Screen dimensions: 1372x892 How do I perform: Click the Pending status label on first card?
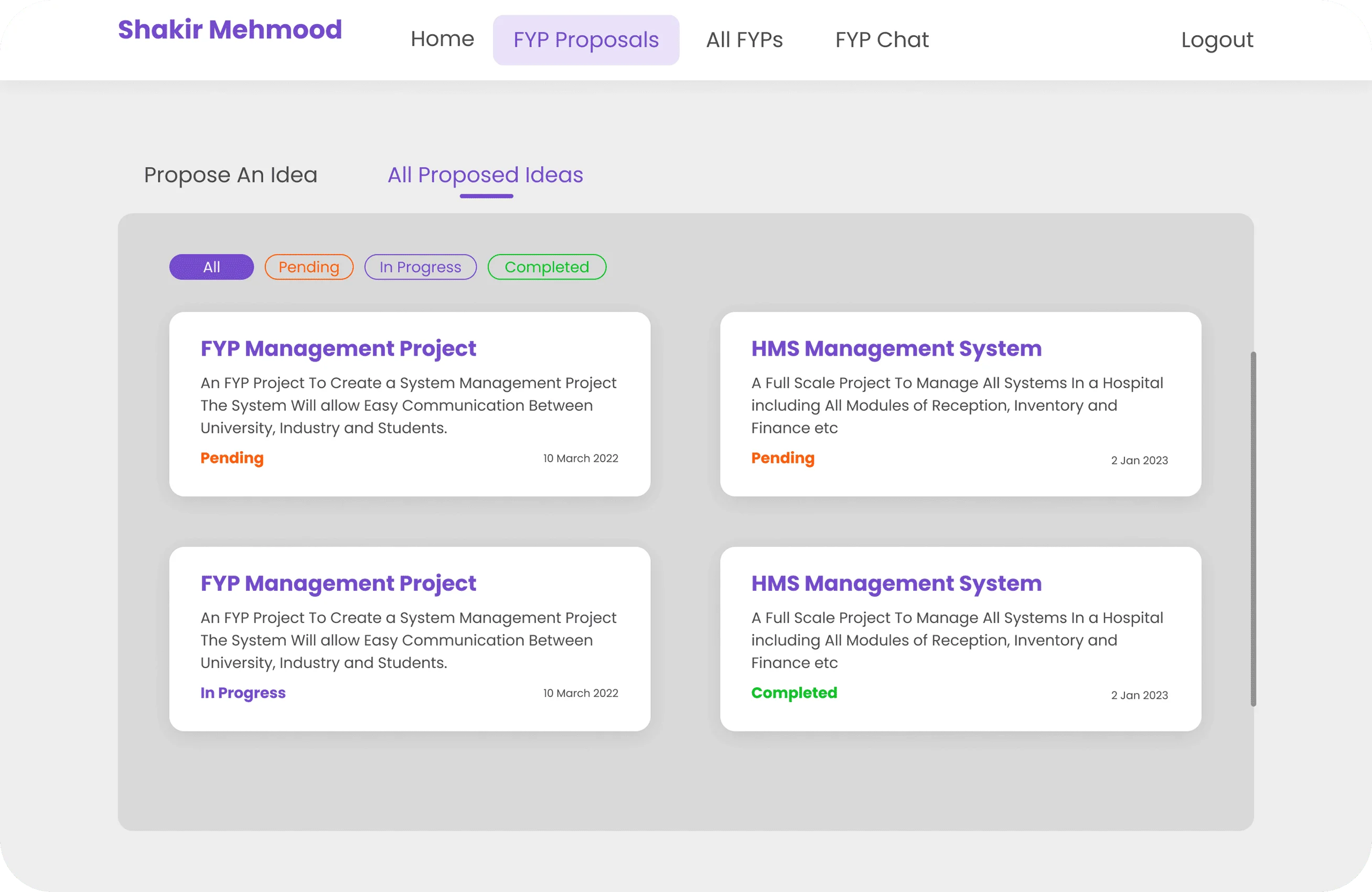232,458
